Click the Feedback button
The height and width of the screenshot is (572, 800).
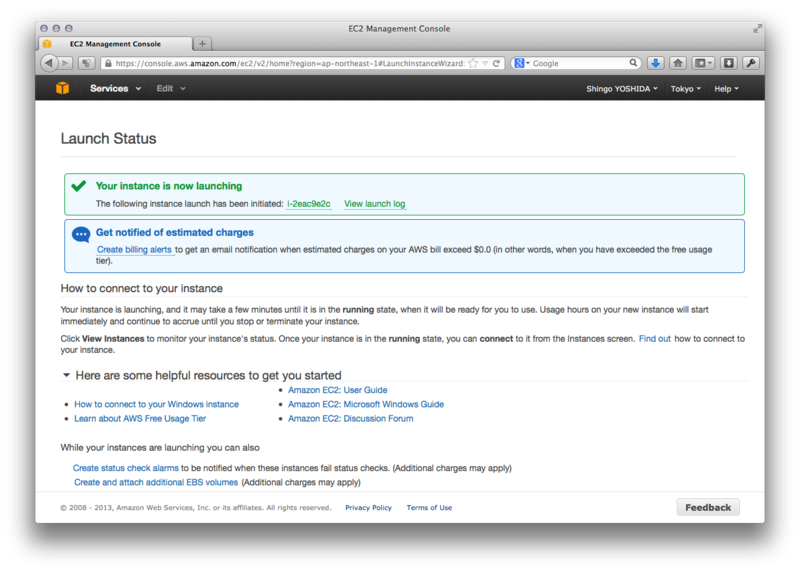(x=708, y=507)
